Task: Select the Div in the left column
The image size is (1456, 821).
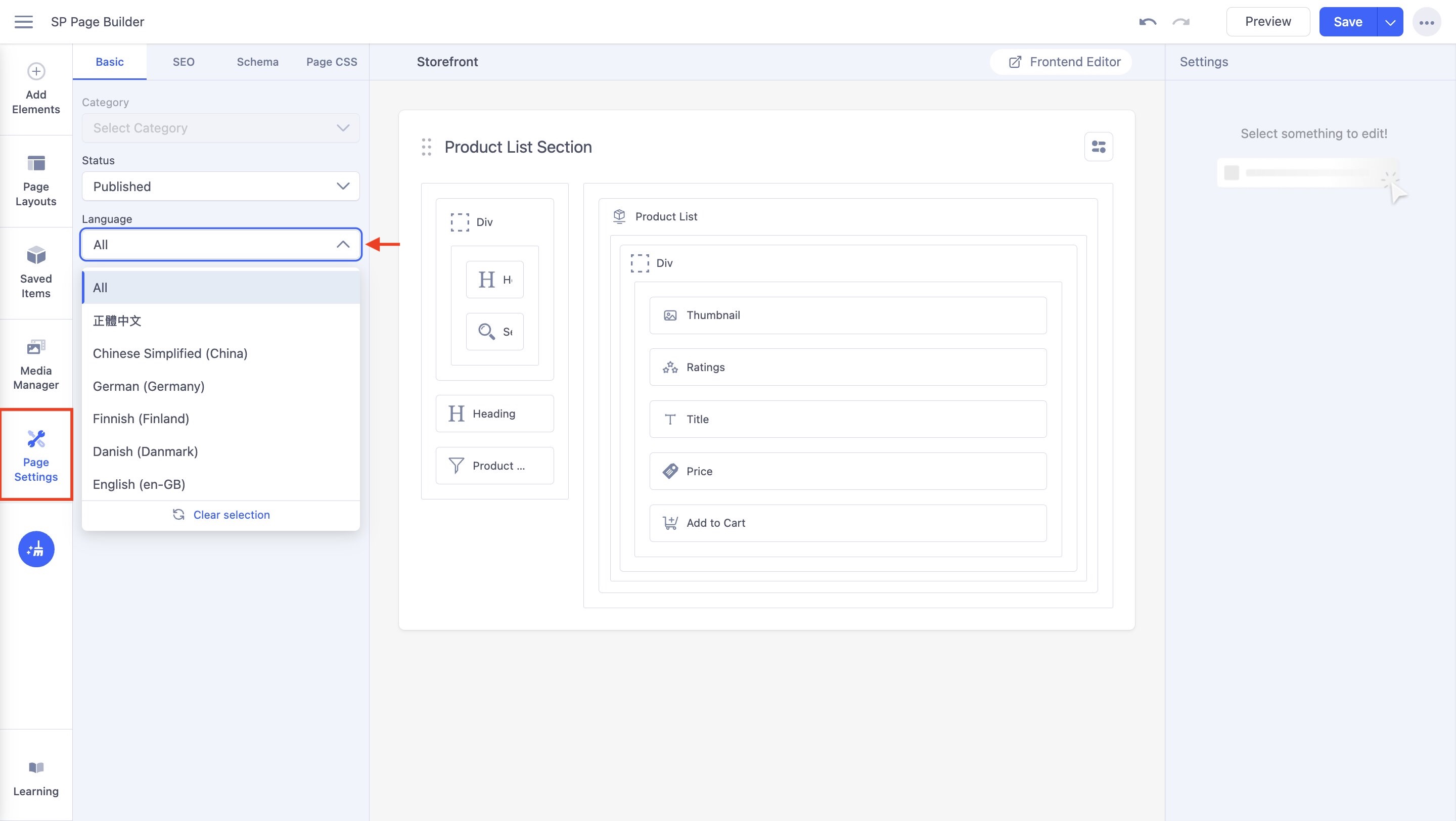Action: [472, 222]
